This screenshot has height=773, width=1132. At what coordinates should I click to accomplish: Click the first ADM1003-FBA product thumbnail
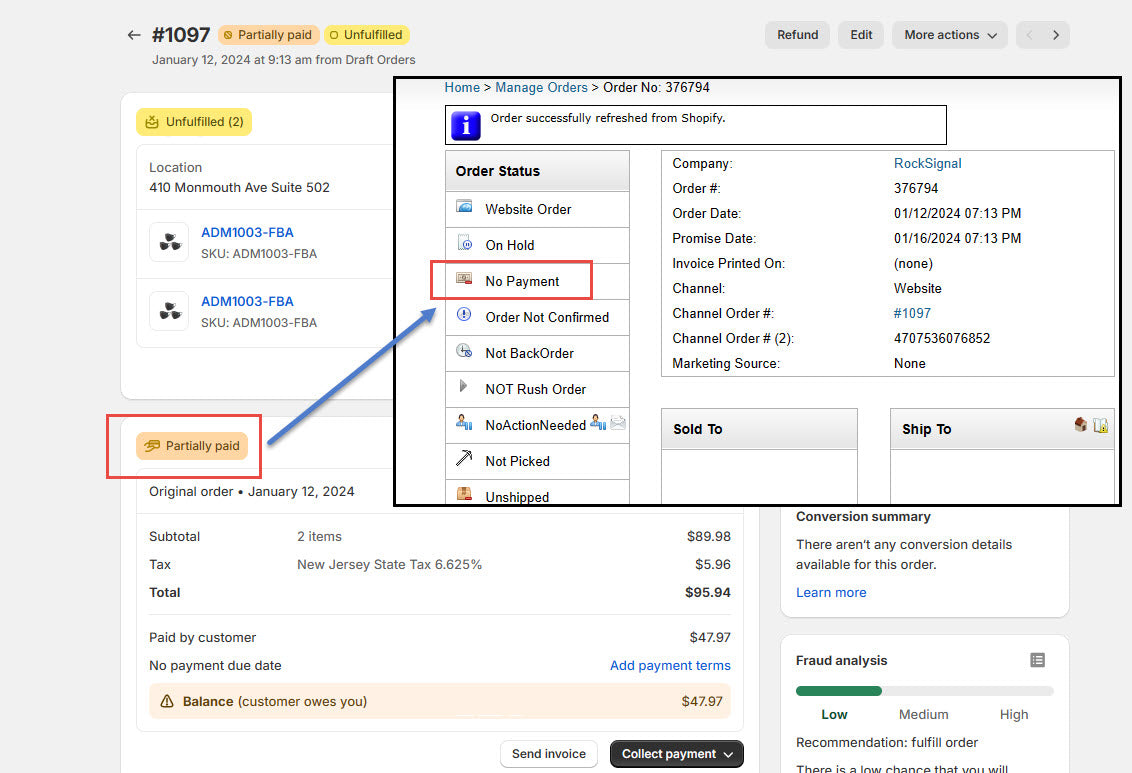(x=170, y=242)
